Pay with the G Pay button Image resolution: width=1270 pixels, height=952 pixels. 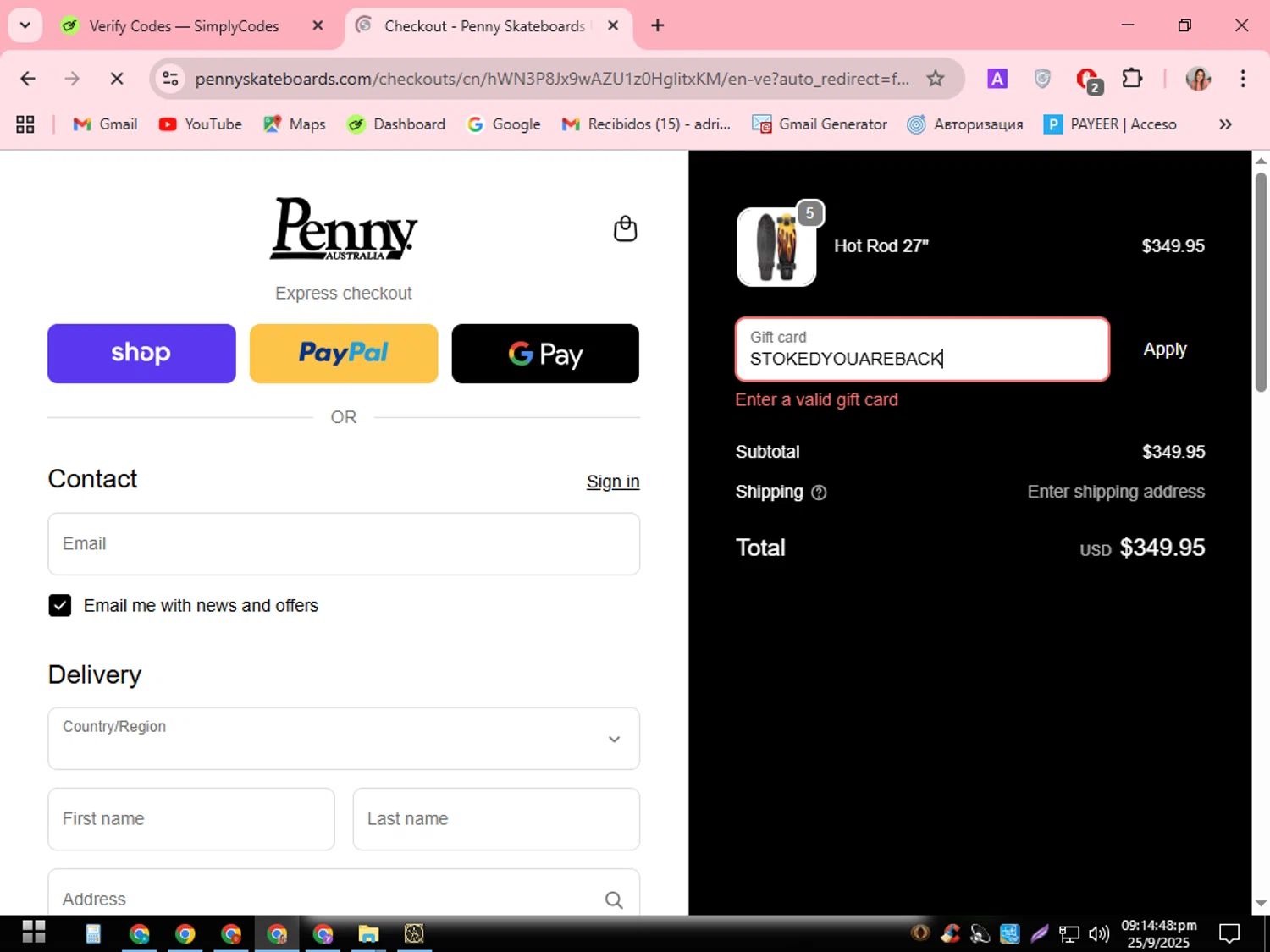coord(545,354)
